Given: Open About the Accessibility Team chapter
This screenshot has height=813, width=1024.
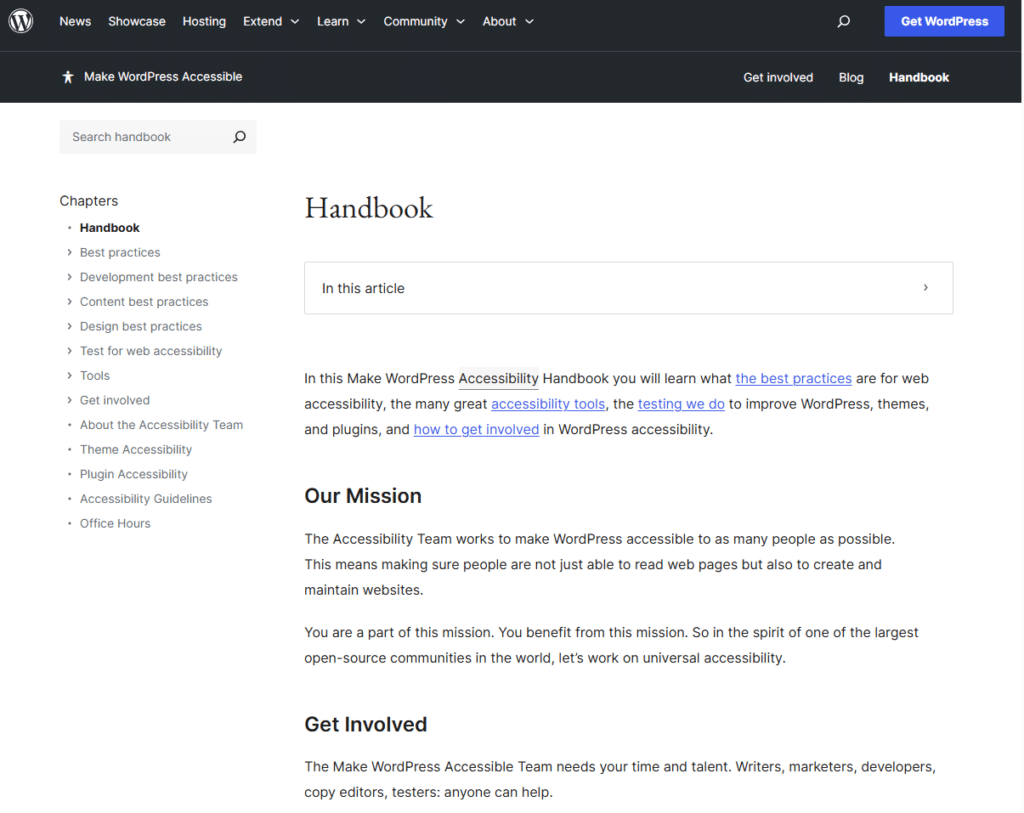Looking at the screenshot, I should click(161, 425).
